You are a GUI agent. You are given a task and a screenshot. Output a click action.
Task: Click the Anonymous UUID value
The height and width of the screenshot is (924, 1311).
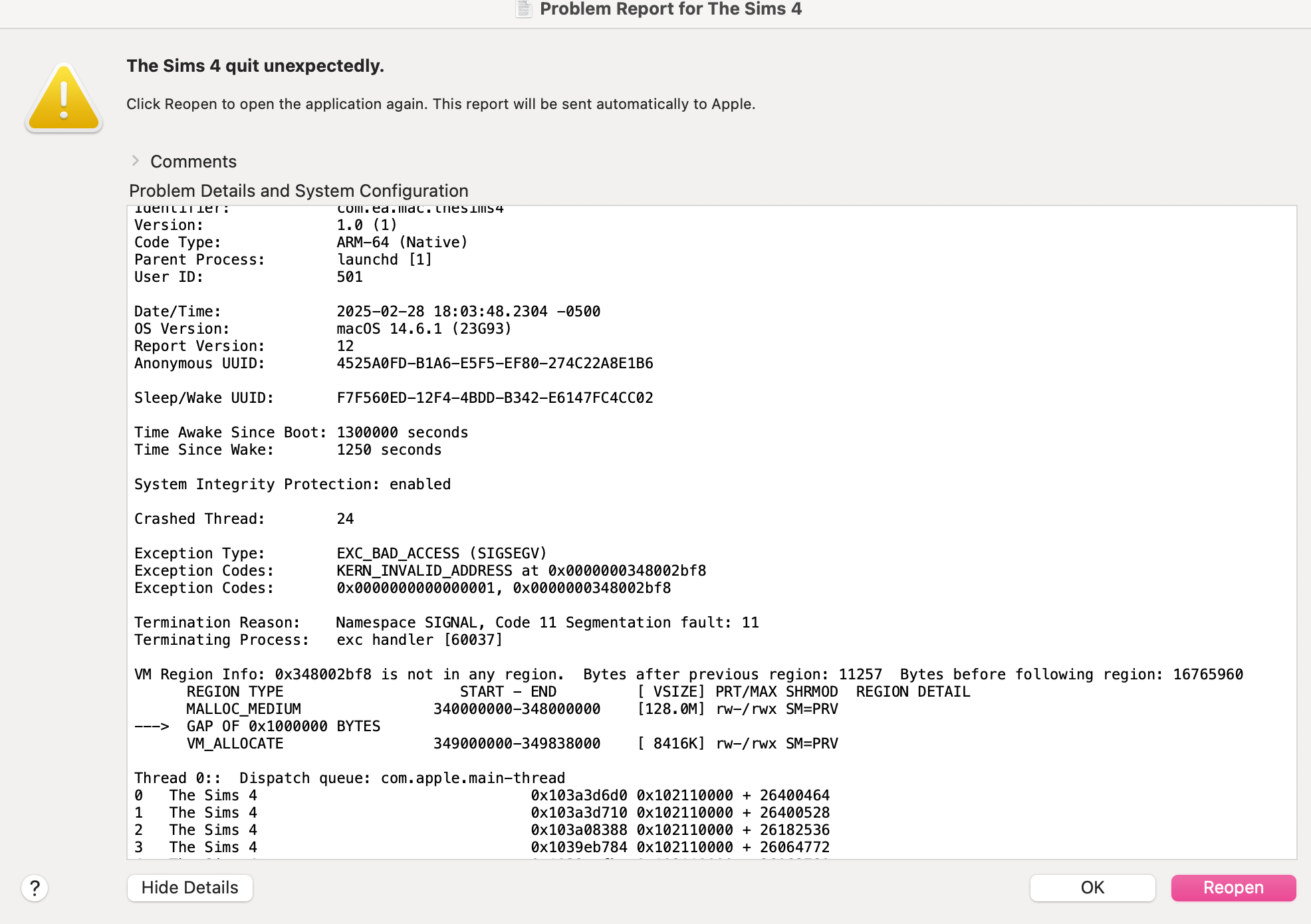(x=495, y=363)
